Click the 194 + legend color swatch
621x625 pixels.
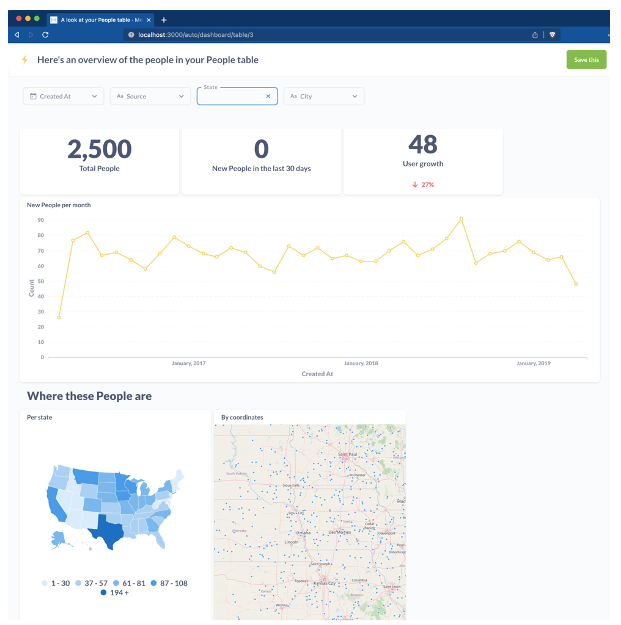click(x=102, y=593)
